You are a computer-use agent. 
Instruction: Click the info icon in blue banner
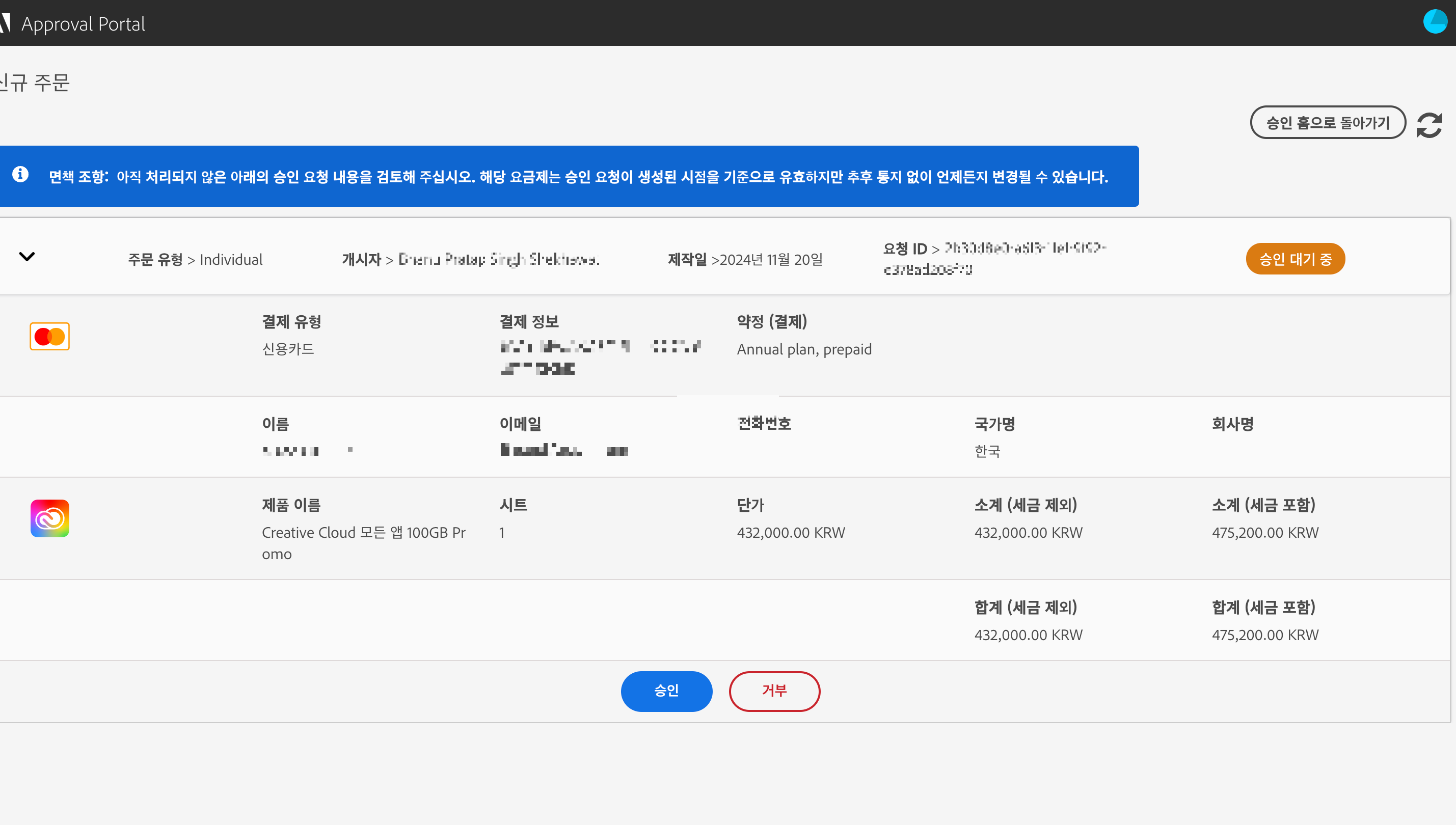(20, 174)
